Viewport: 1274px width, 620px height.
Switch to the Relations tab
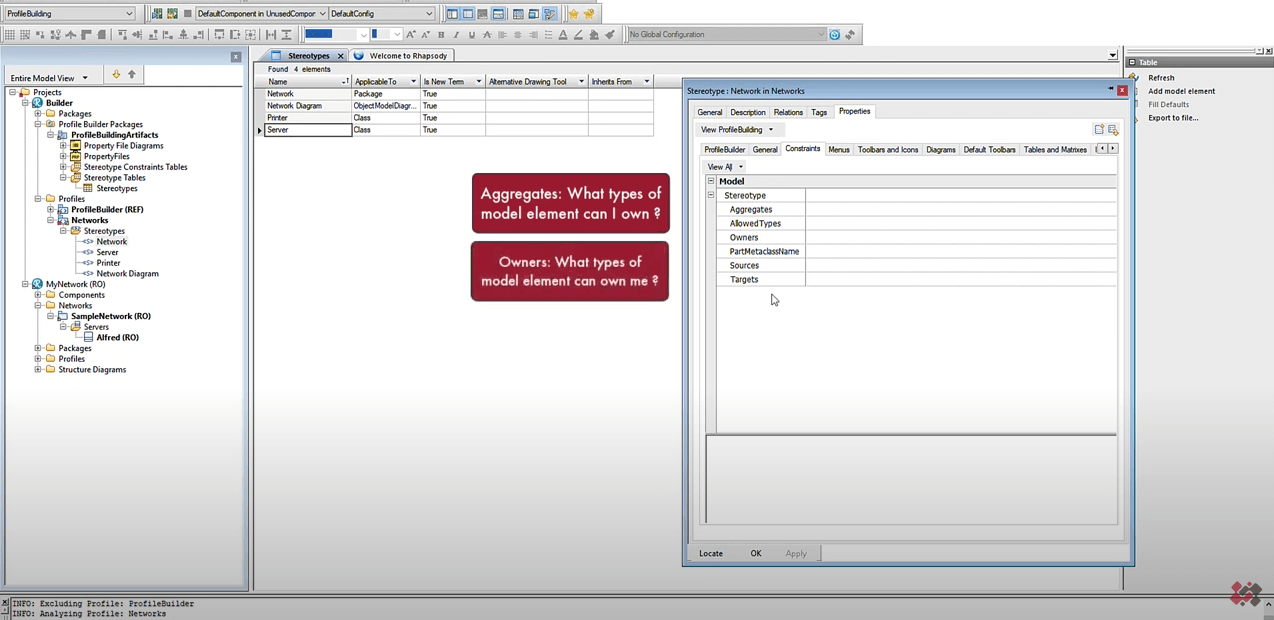[x=787, y=111]
